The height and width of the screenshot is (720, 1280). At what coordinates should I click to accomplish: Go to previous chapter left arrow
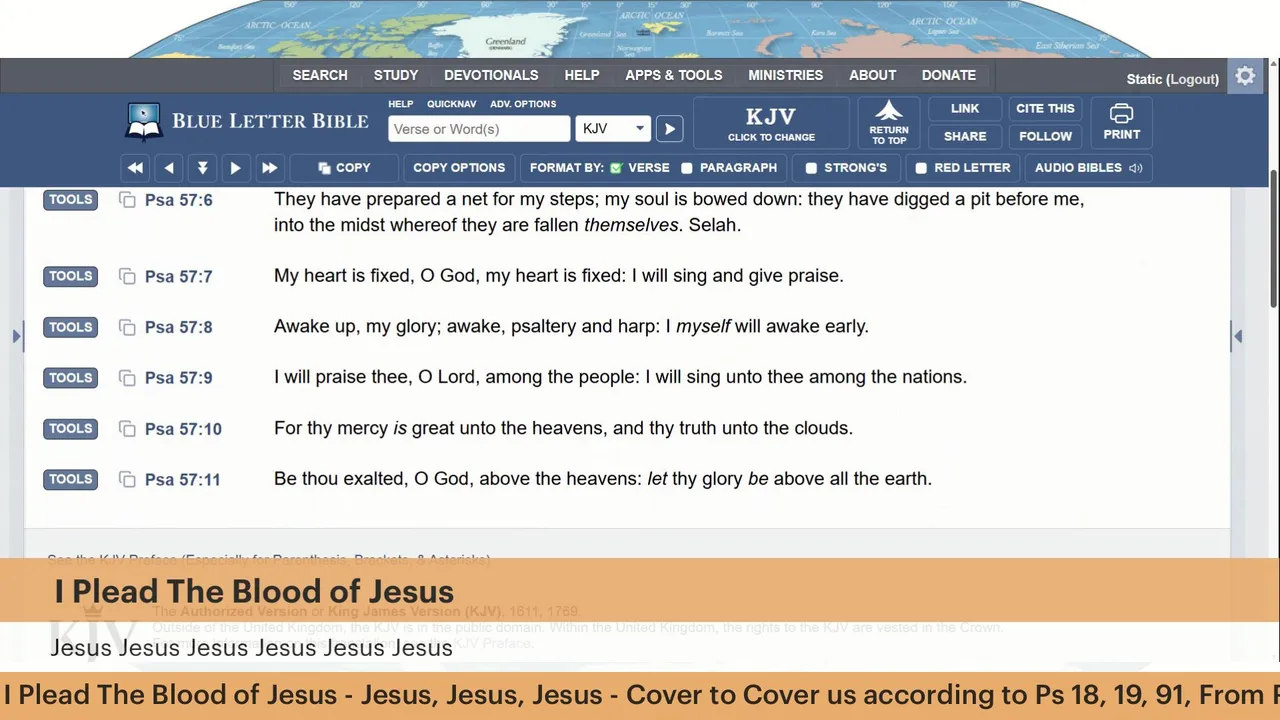[169, 168]
